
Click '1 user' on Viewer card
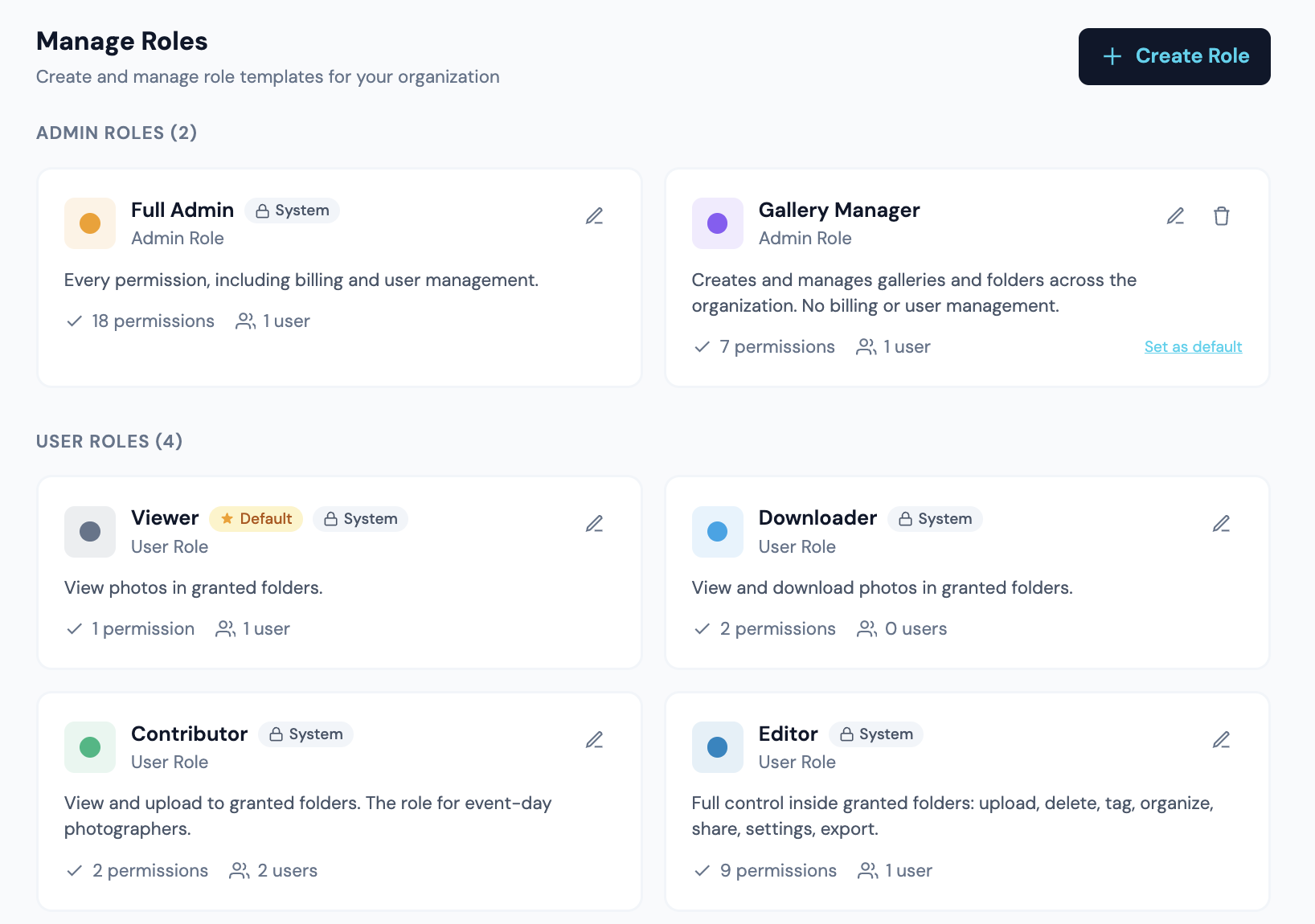252,629
